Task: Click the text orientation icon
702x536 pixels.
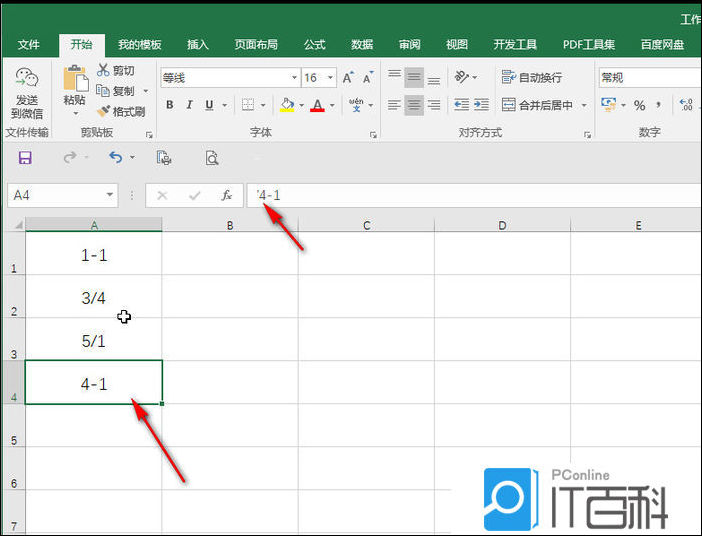Action: click(x=462, y=77)
